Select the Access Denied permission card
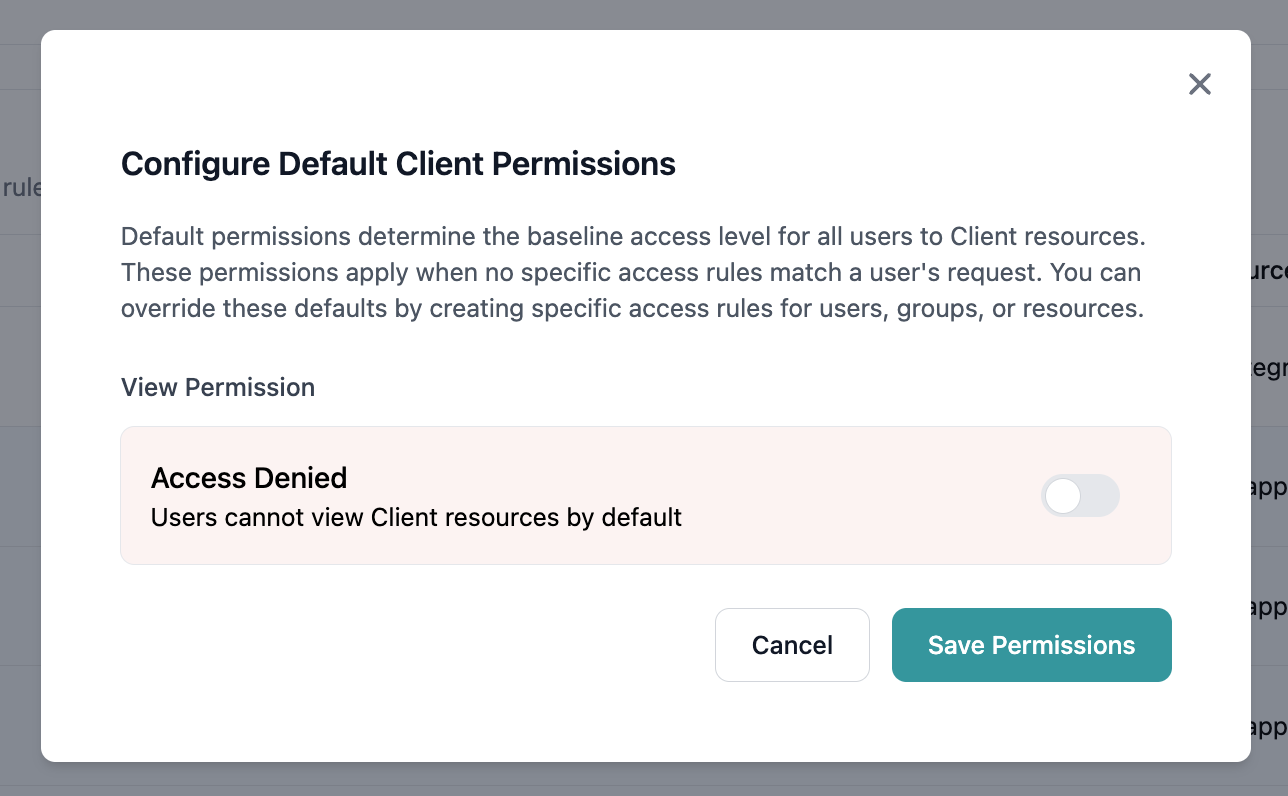The height and width of the screenshot is (796, 1288). [x=645, y=496]
